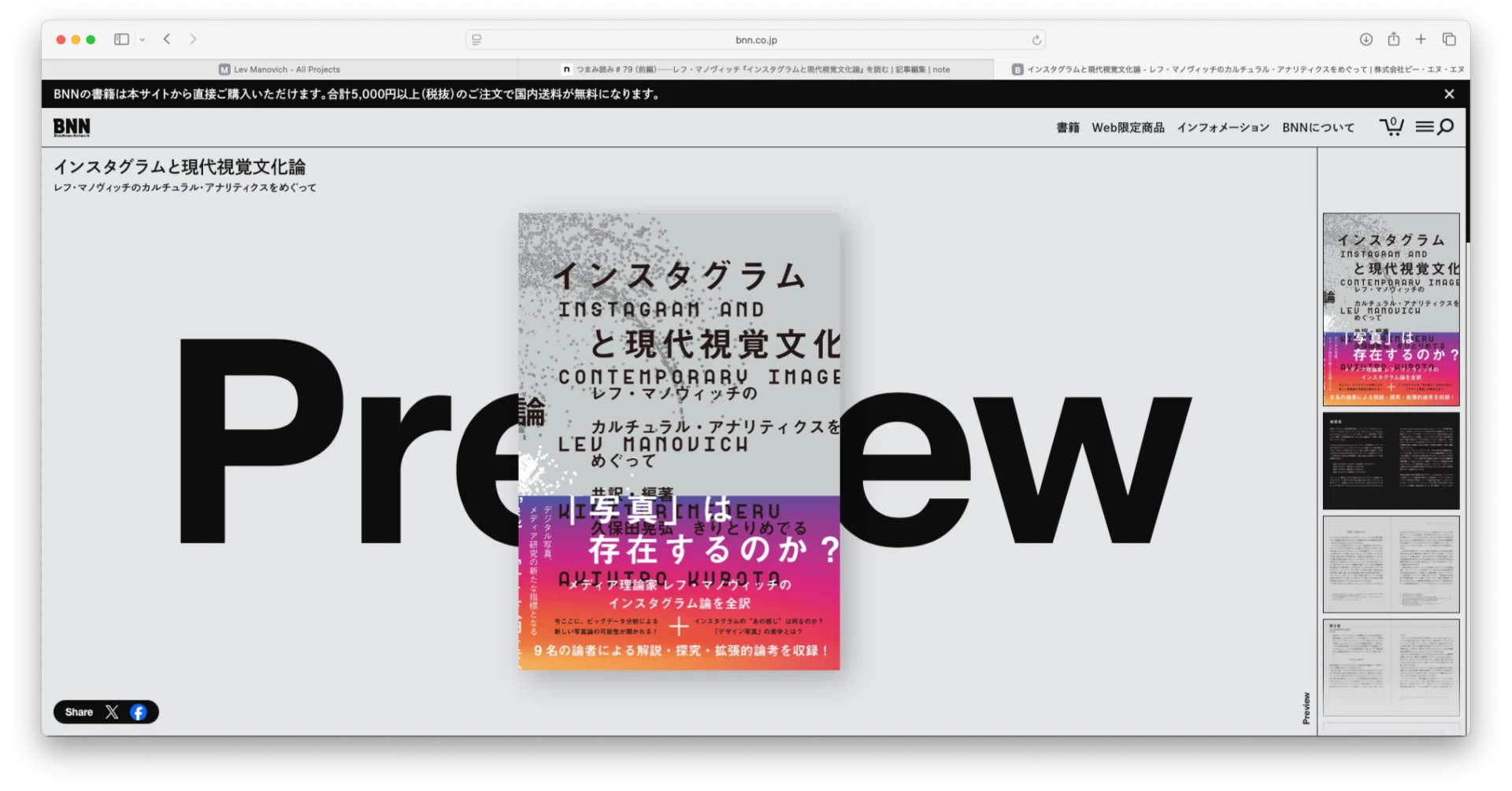This screenshot has width=1512, height=791.
Task: Show Safari downloads
Action: coord(1366,39)
